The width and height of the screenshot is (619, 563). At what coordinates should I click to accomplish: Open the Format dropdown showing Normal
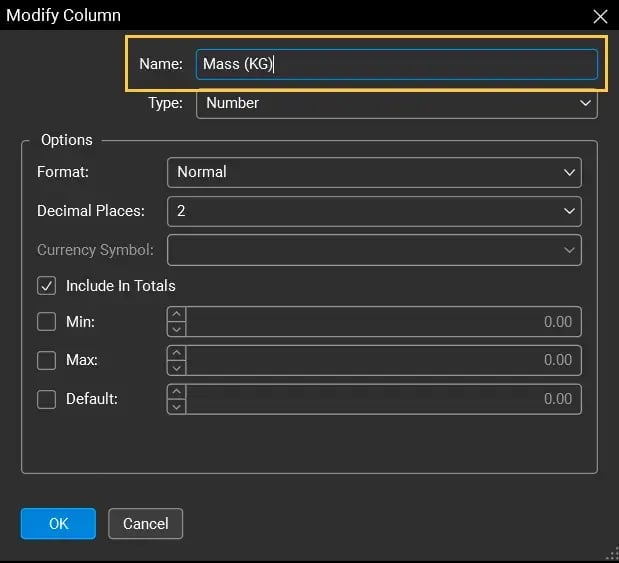point(374,172)
